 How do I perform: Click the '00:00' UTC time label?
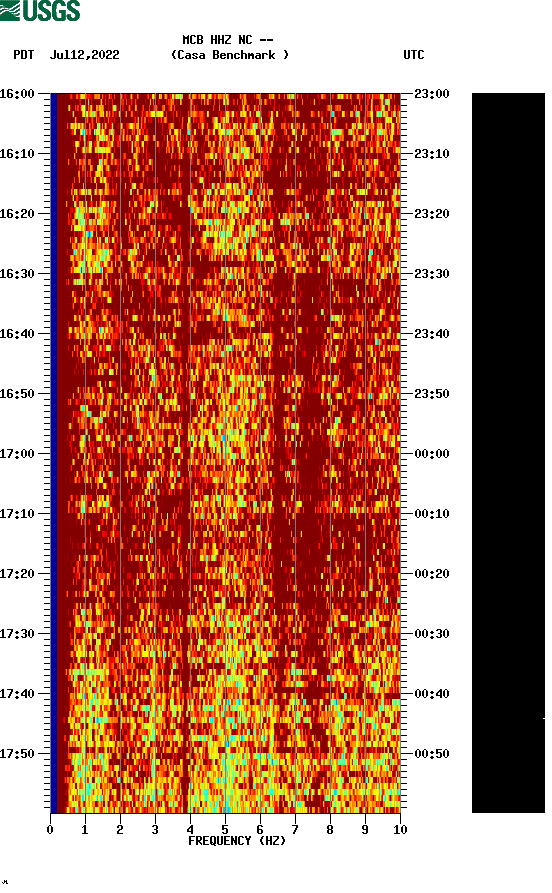click(432, 454)
